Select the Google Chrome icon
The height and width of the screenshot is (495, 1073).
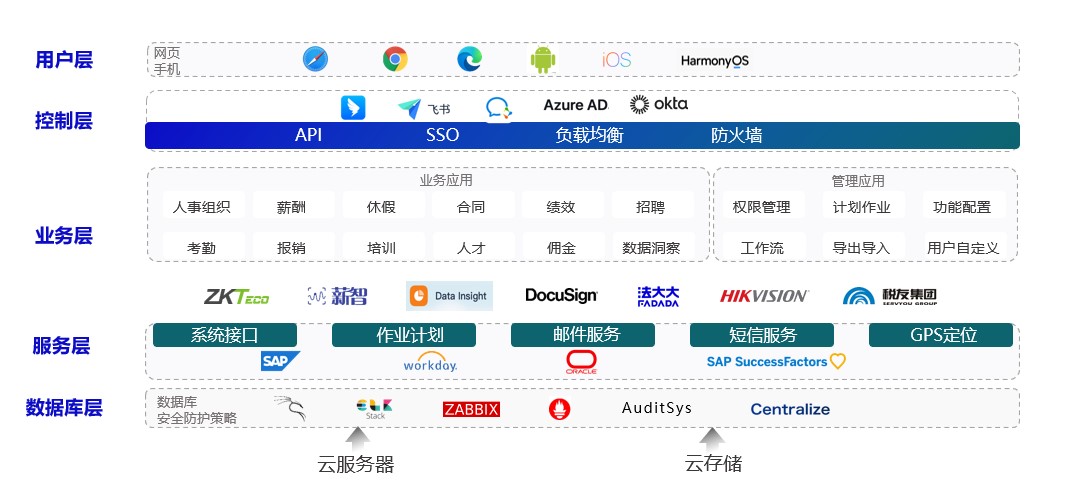(x=395, y=60)
